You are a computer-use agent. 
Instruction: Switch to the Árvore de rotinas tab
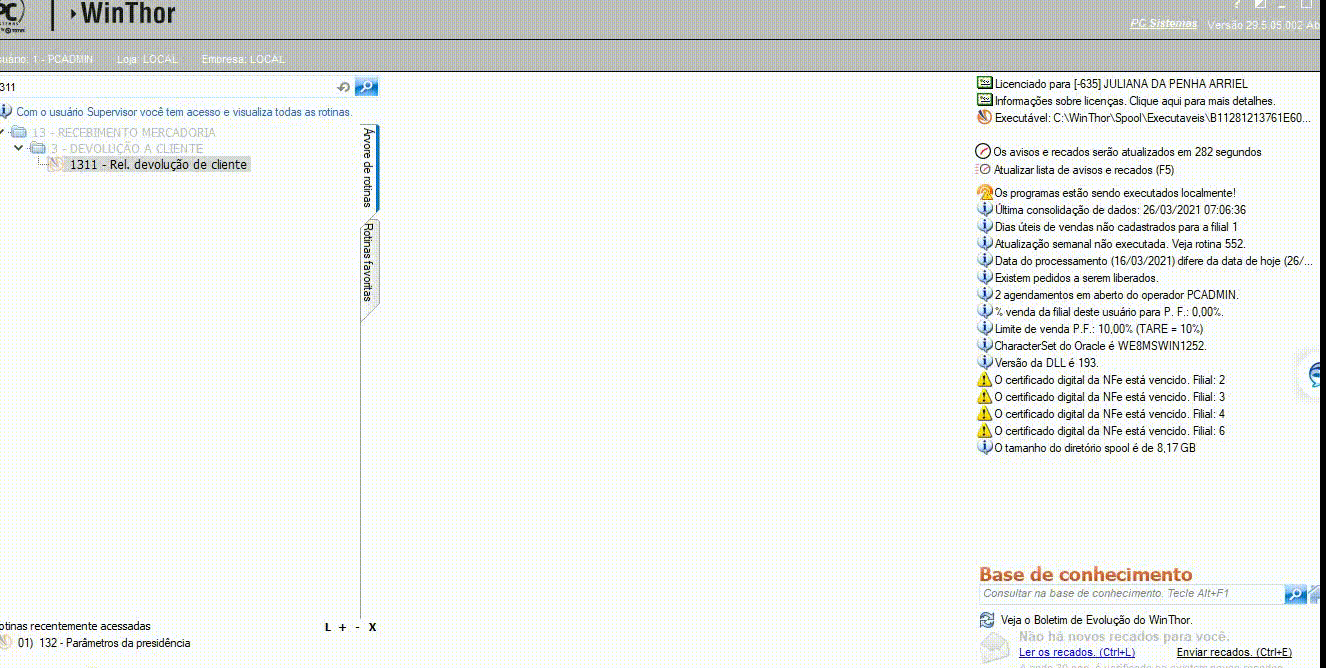[368, 167]
